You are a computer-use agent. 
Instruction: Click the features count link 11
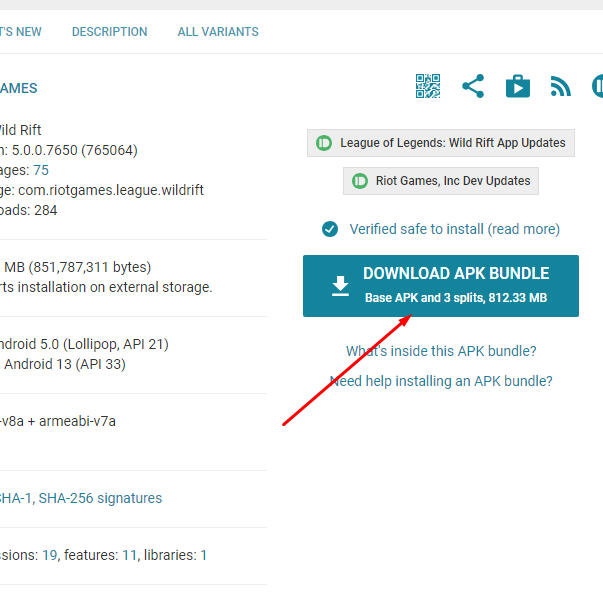129,555
